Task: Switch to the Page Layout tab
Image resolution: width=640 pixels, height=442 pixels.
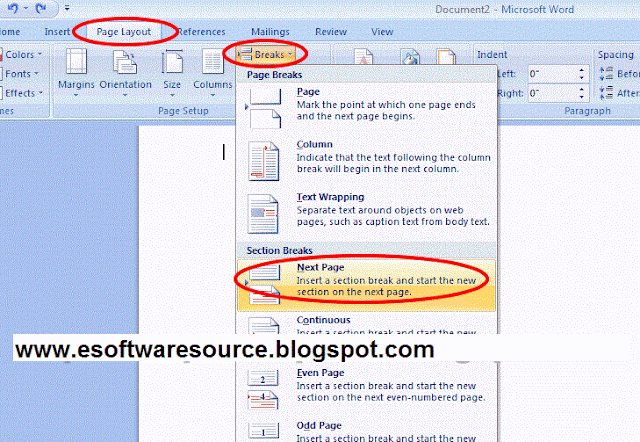Action: tap(124, 32)
